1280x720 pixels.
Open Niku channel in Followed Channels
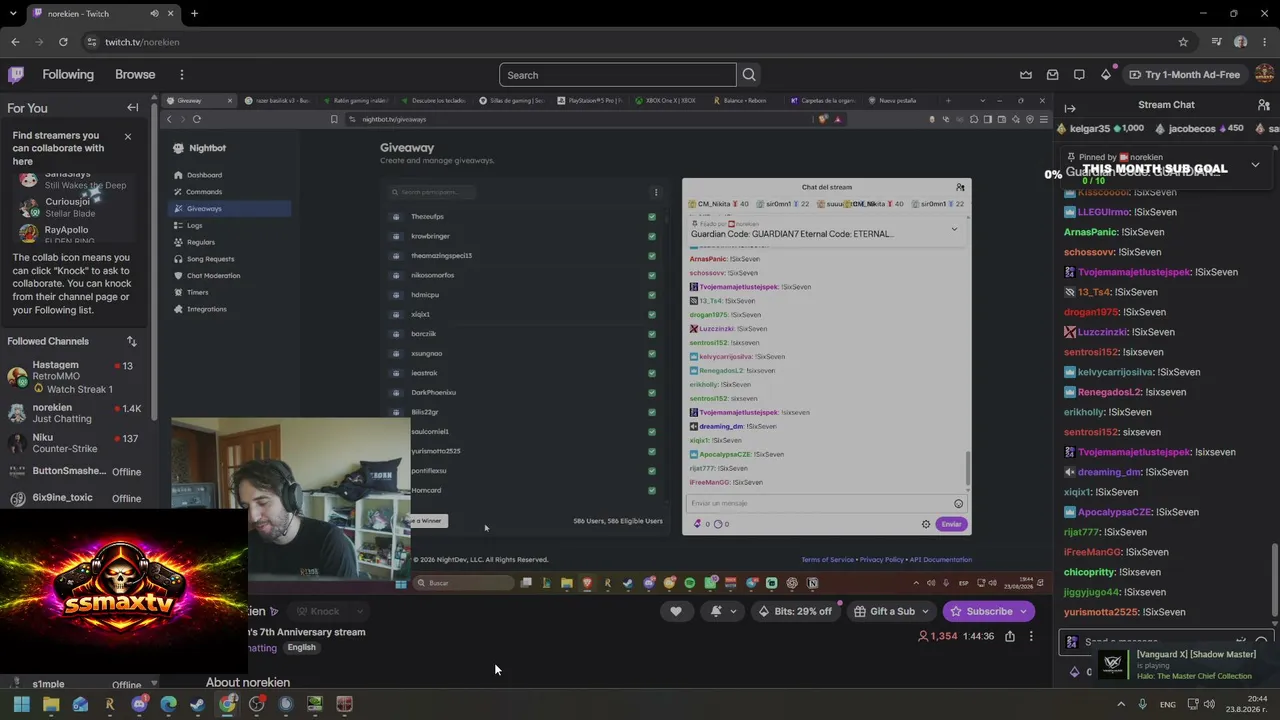pyautogui.click(x=76, y=443)
